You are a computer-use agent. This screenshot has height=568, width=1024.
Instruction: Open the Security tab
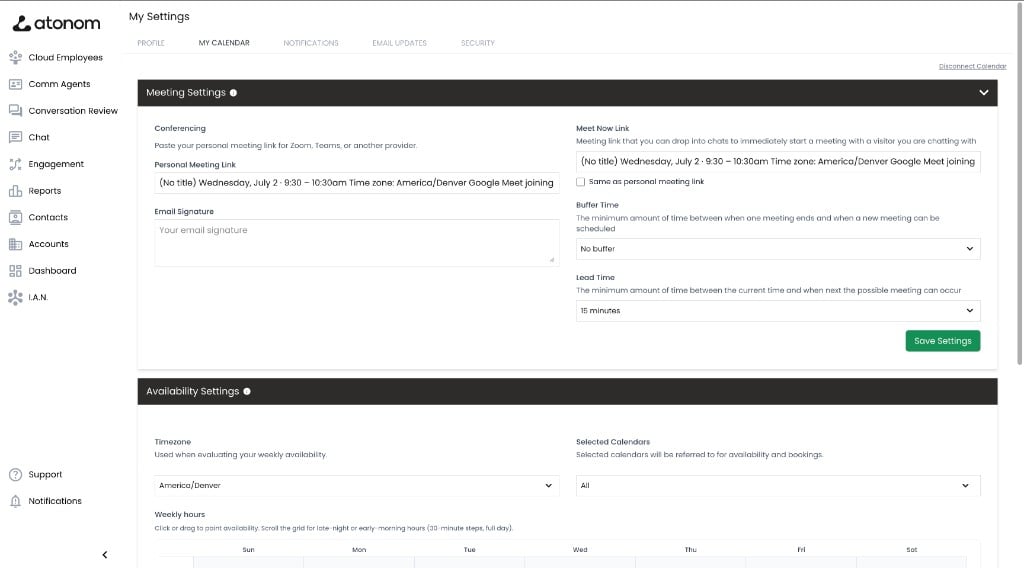[x=478, y=43]
